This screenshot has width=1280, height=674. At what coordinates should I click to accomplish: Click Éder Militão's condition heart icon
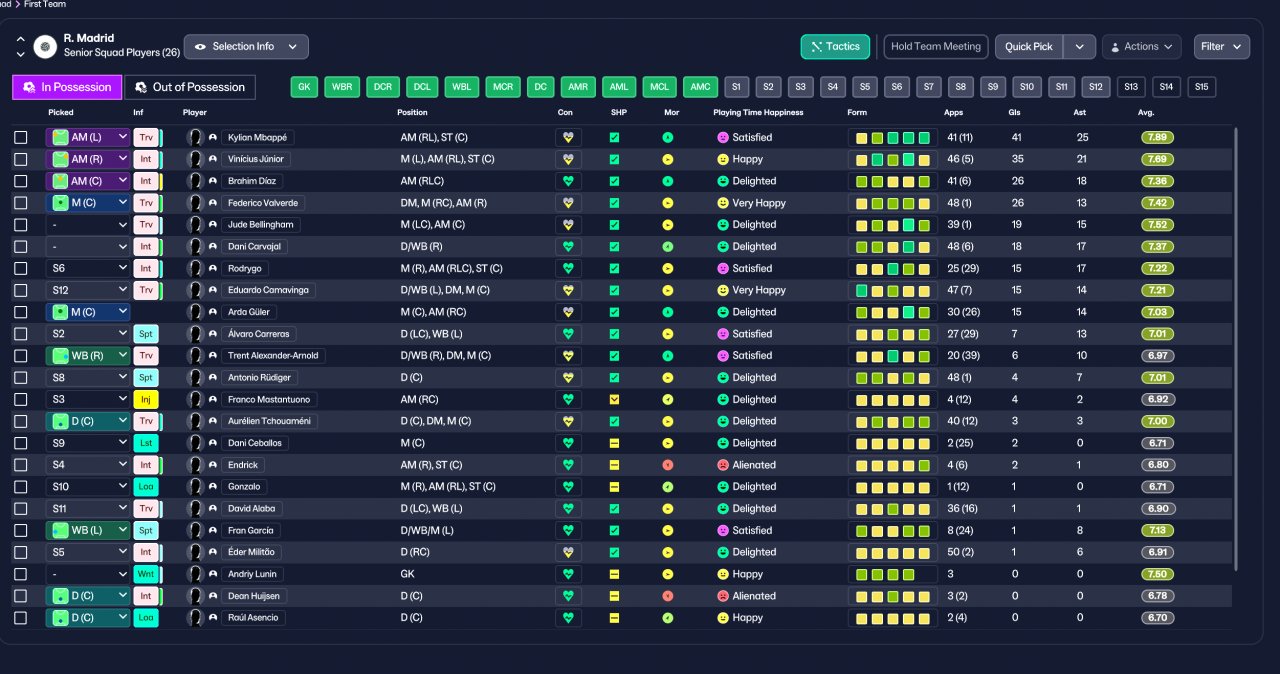point(568,552)
